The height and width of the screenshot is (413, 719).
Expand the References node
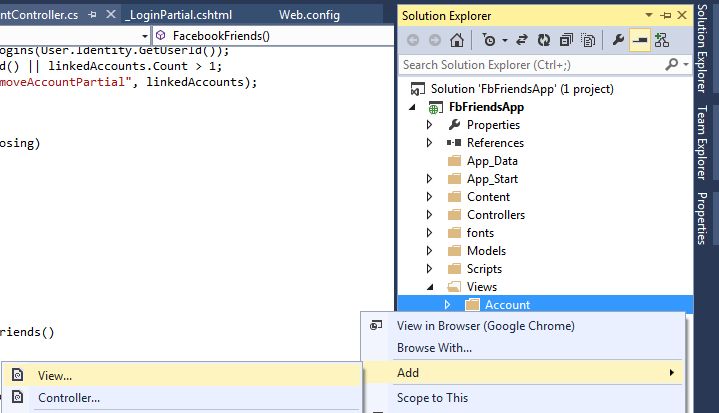tap(429, 143)
